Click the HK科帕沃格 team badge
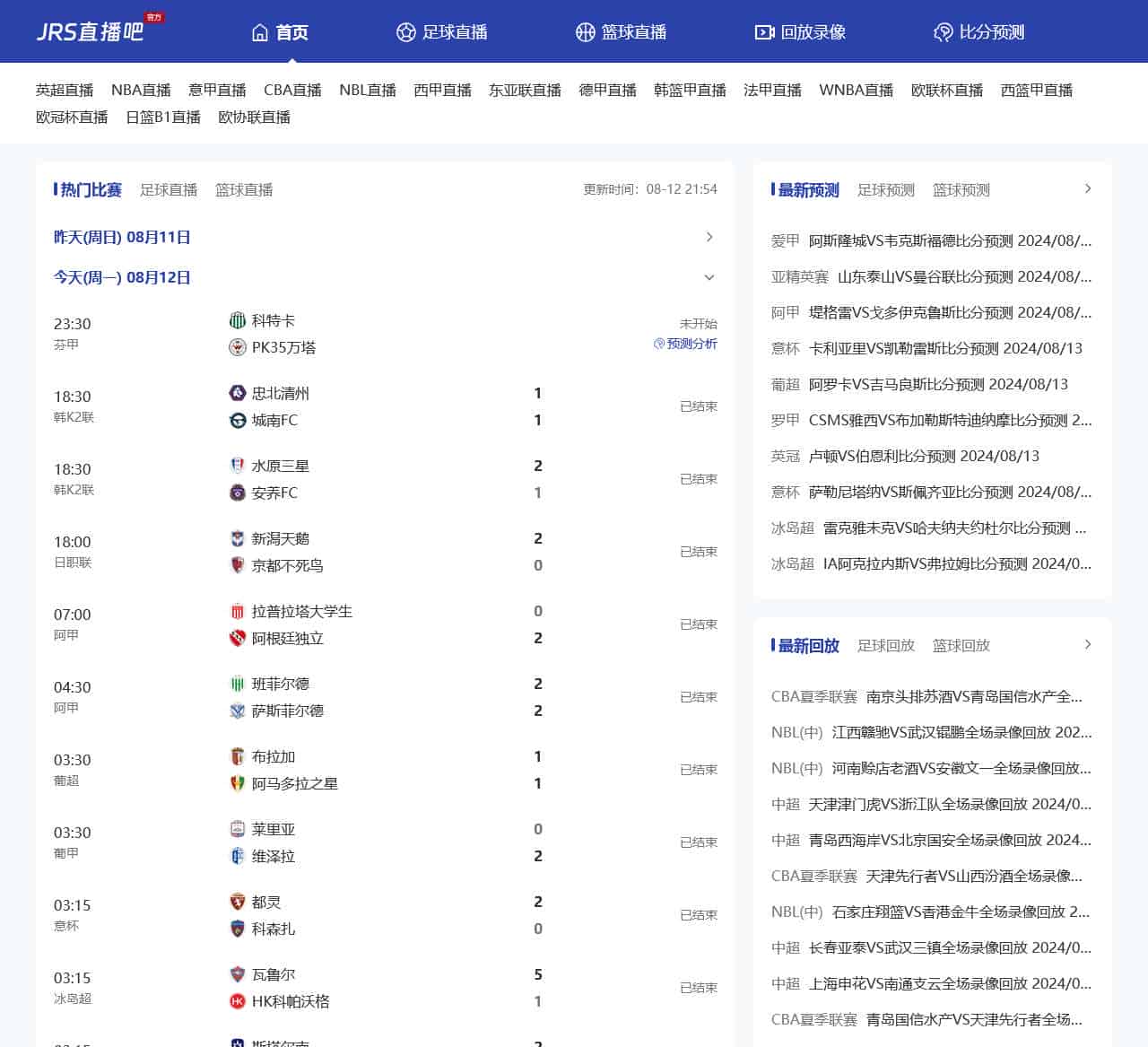Screen dimensions: 1148x1047 point(238,1001)
